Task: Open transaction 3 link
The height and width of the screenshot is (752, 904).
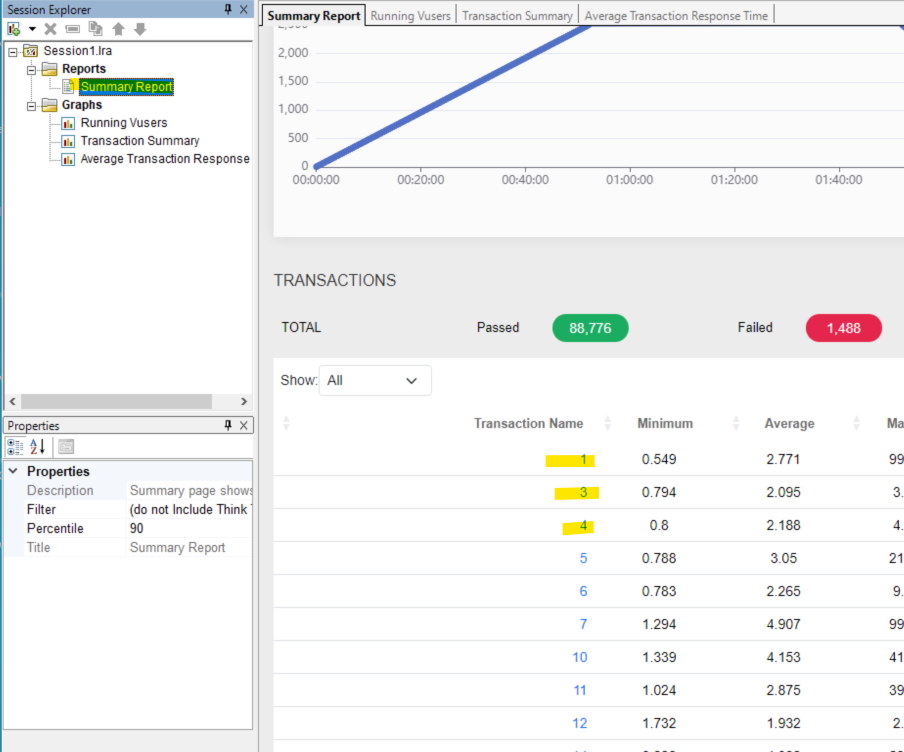Action: (x=583, y=492)
